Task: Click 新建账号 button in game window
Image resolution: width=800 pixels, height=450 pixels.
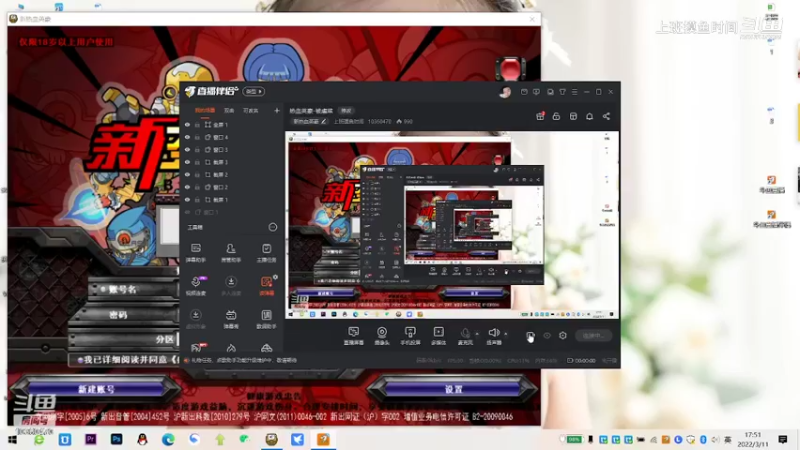Action: [x=96, y=389]
